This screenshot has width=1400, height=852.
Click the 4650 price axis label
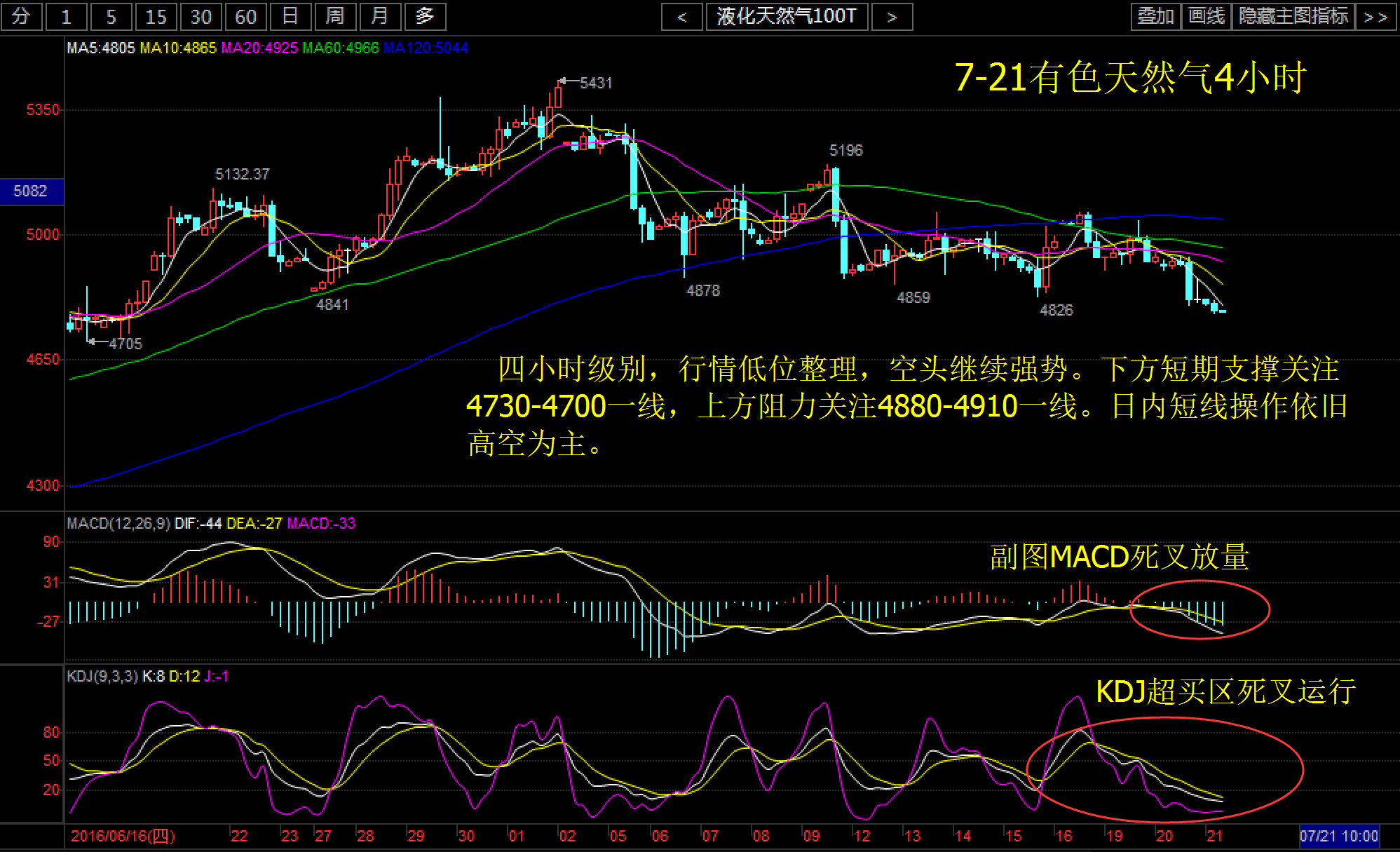click(x=43, y=360)
